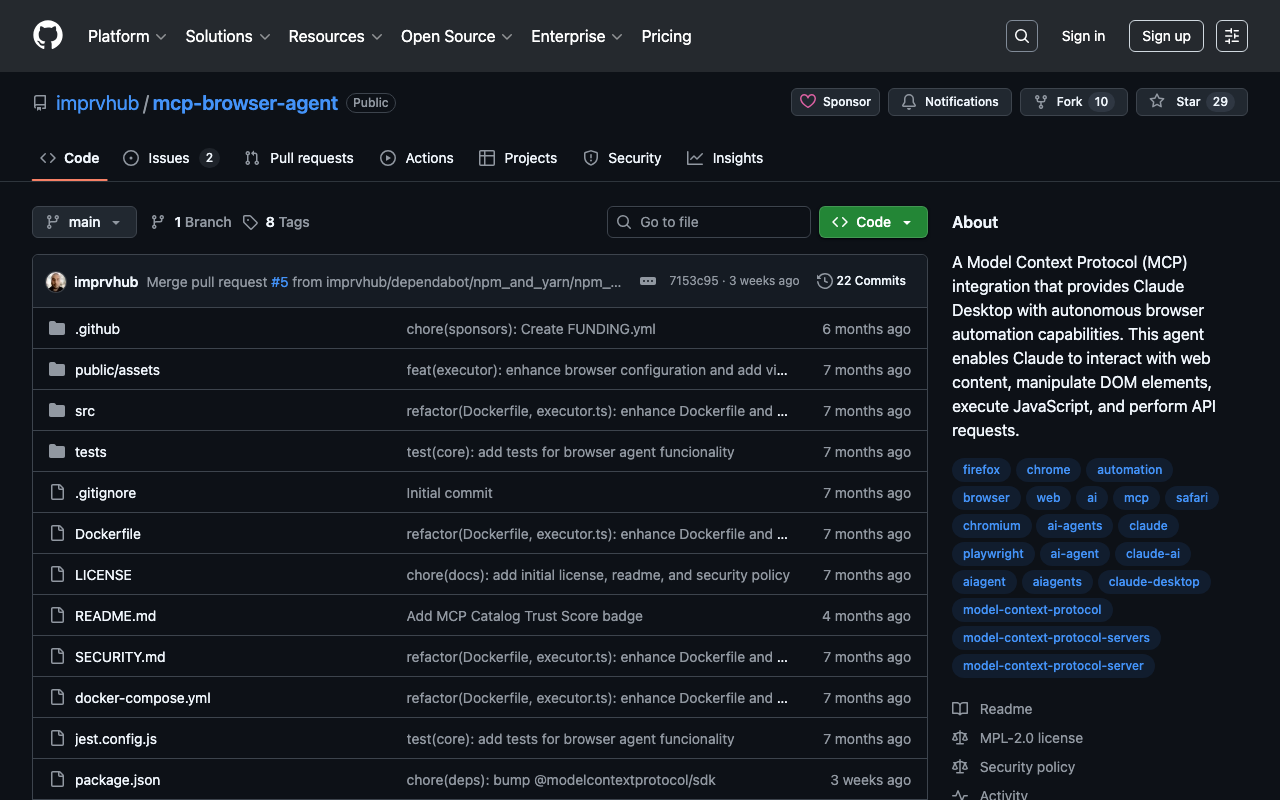The image size is (1280, 800).
Task: Click the bell Notifications button
Action: point(950,102)
